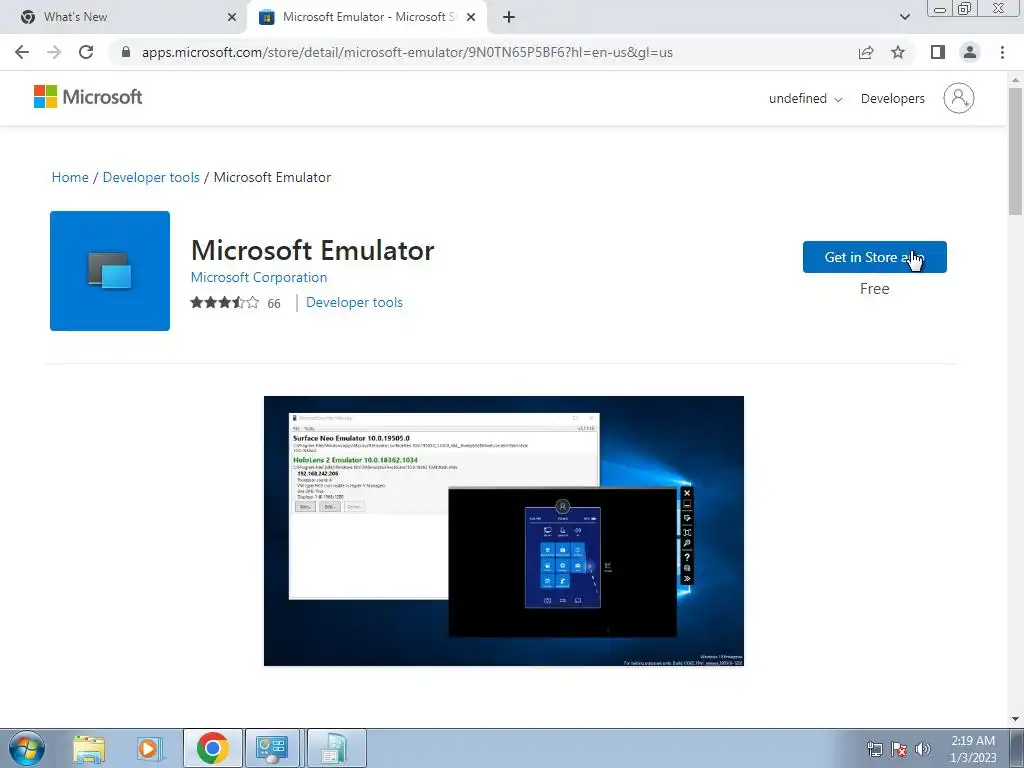
Task: Open the installer taskbar icon
Action: (x=334, y=748)
